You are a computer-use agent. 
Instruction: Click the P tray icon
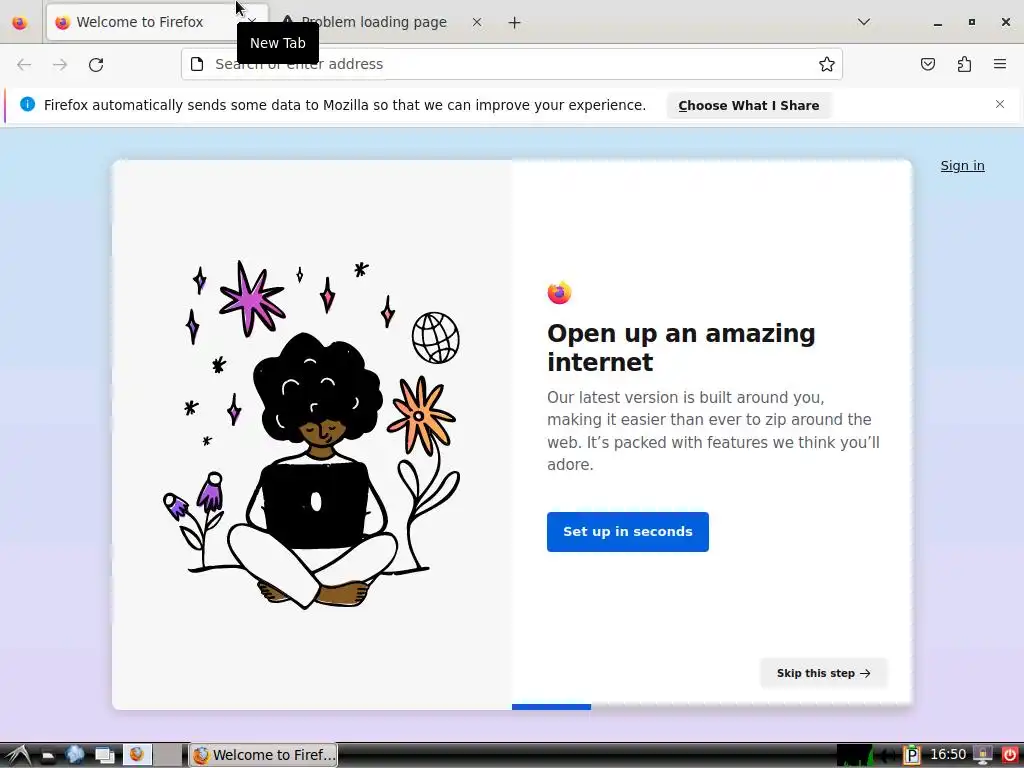[x=912, y=755]
